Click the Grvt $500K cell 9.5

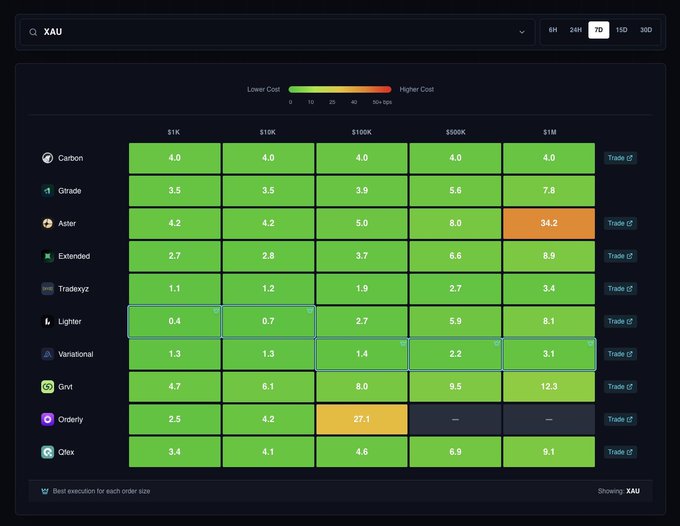click(455, 387)
